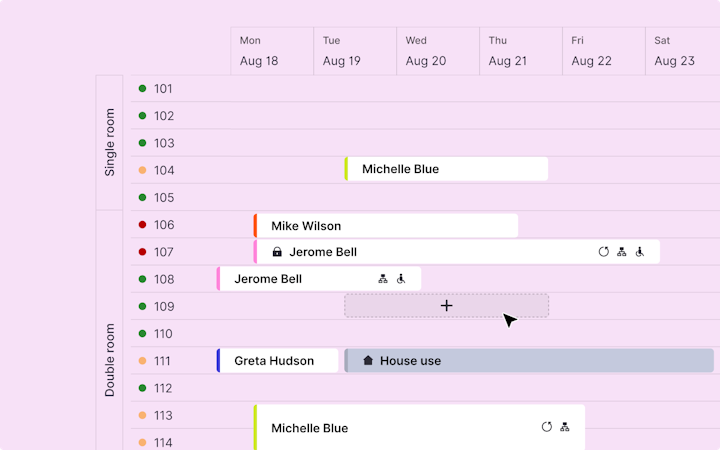
Task: Collapse the Double room group
Action: click(x=110, y=360)
